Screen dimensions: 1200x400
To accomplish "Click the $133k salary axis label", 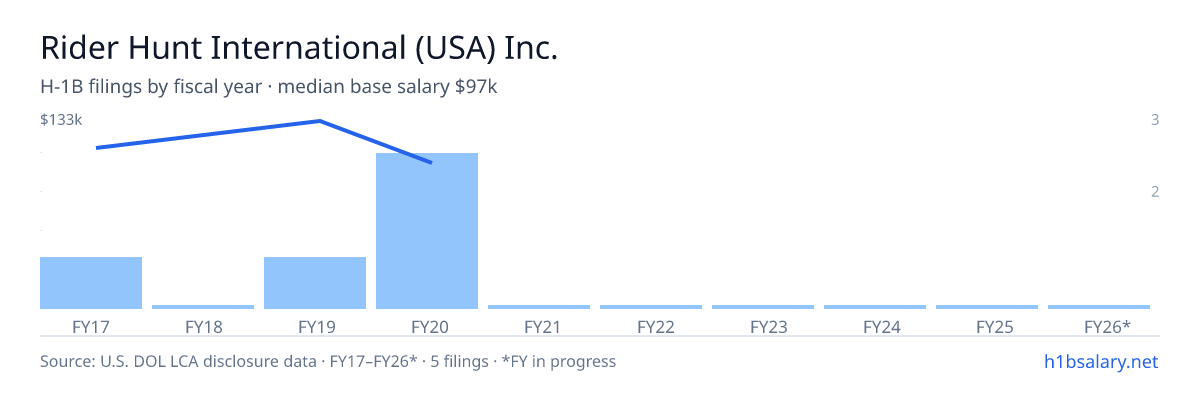I will coord(61,119).
